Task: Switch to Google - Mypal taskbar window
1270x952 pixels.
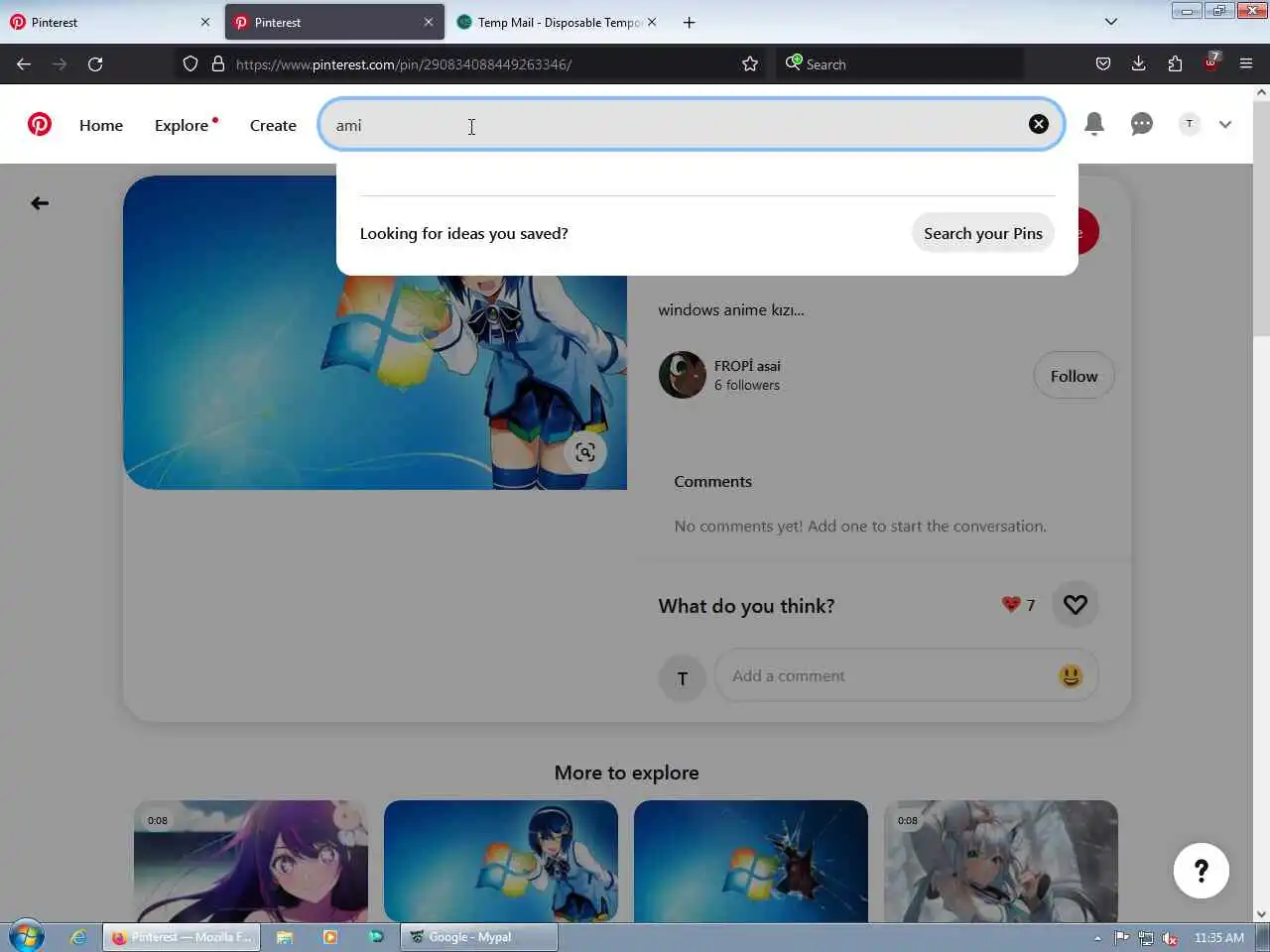Action: [479, 937]
